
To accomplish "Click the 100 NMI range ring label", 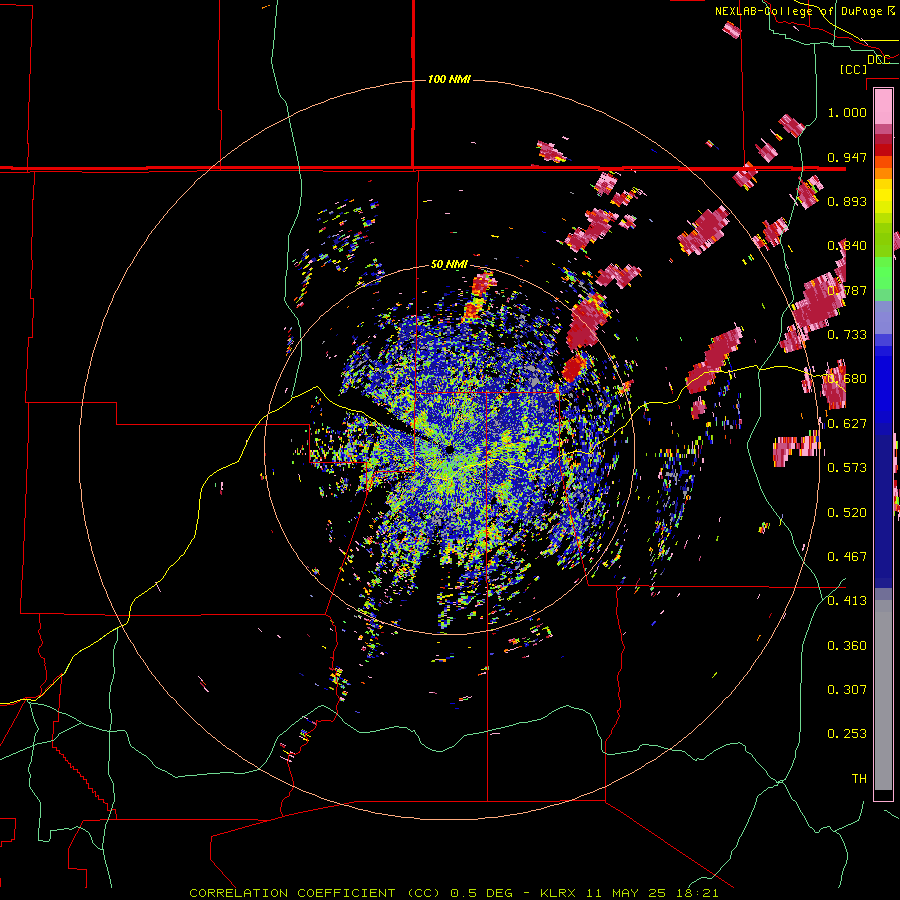I will click(449, 79).
